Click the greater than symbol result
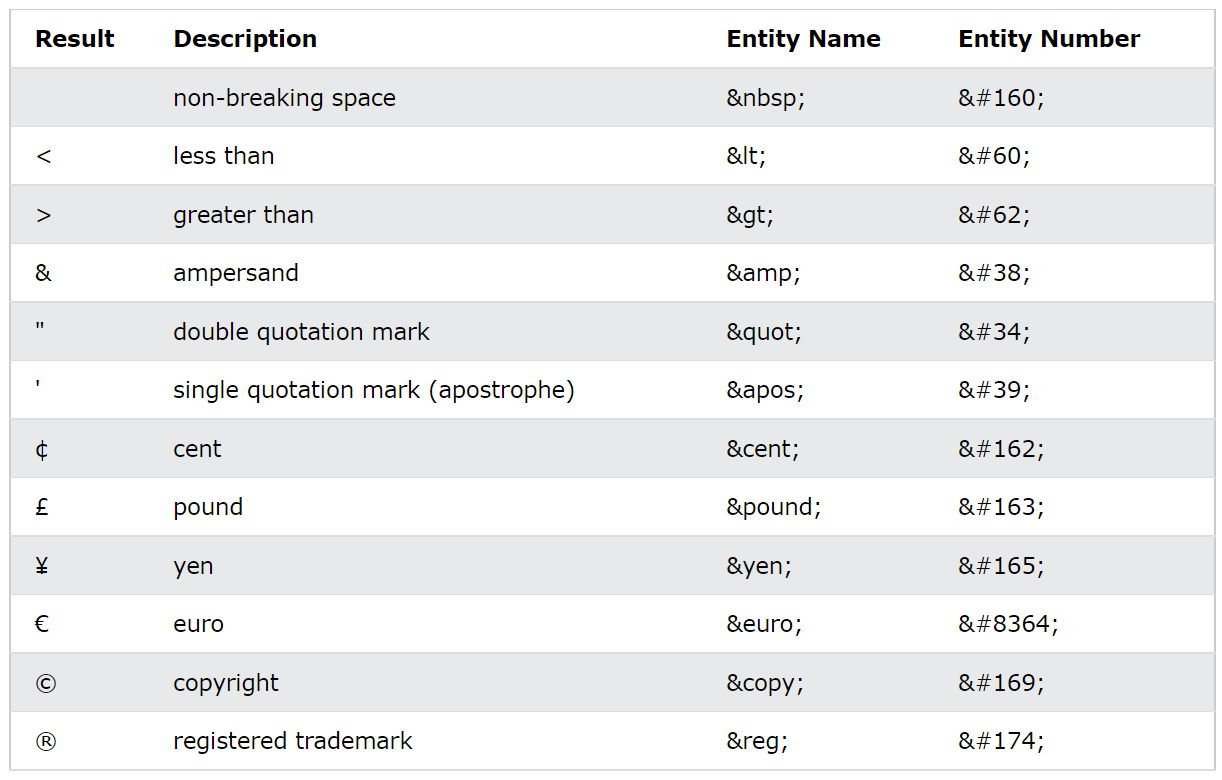1222x780 pixels. pyautogui.click(x=43, y=215)
